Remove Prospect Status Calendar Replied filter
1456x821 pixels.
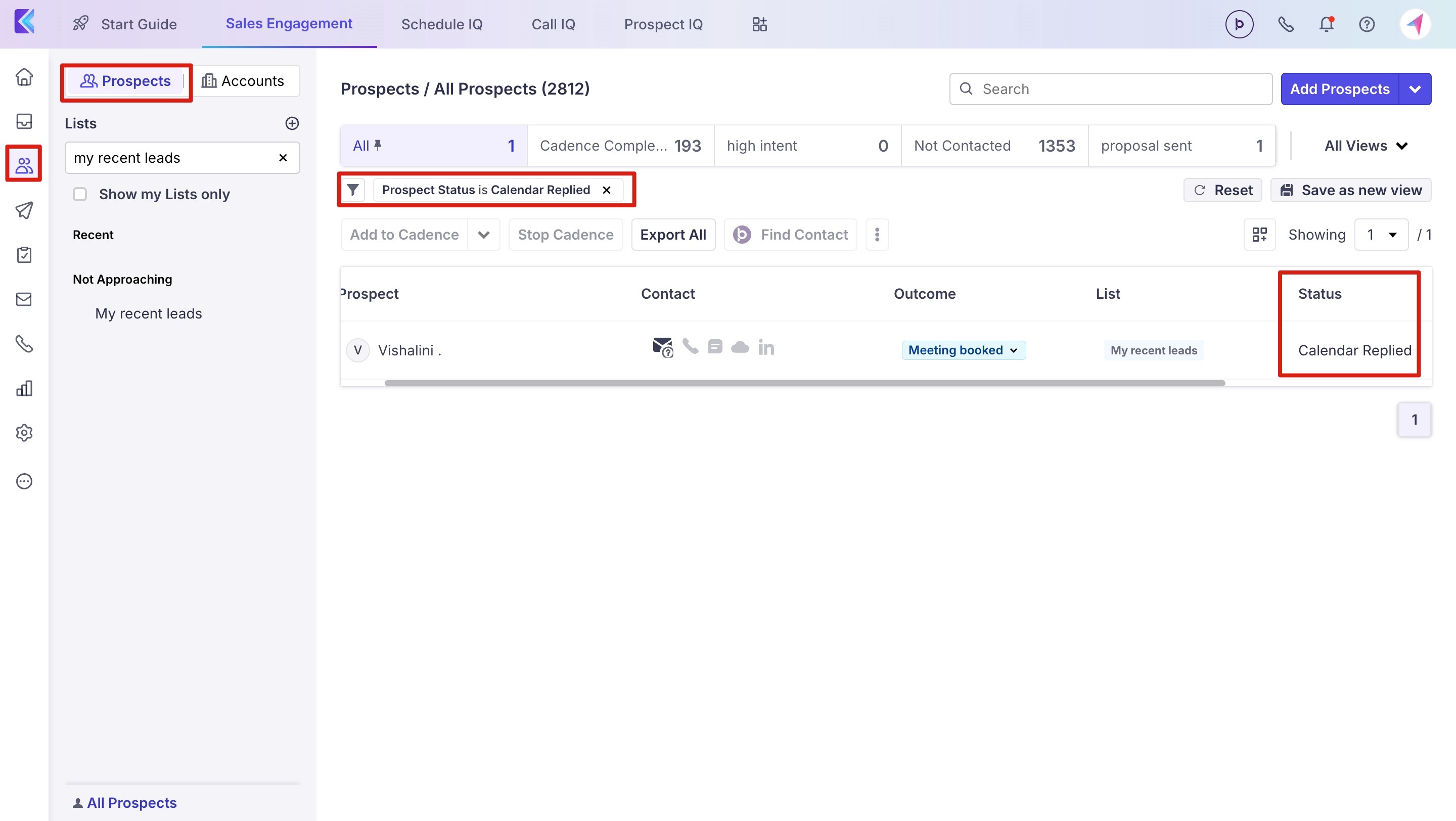(607, 190)
